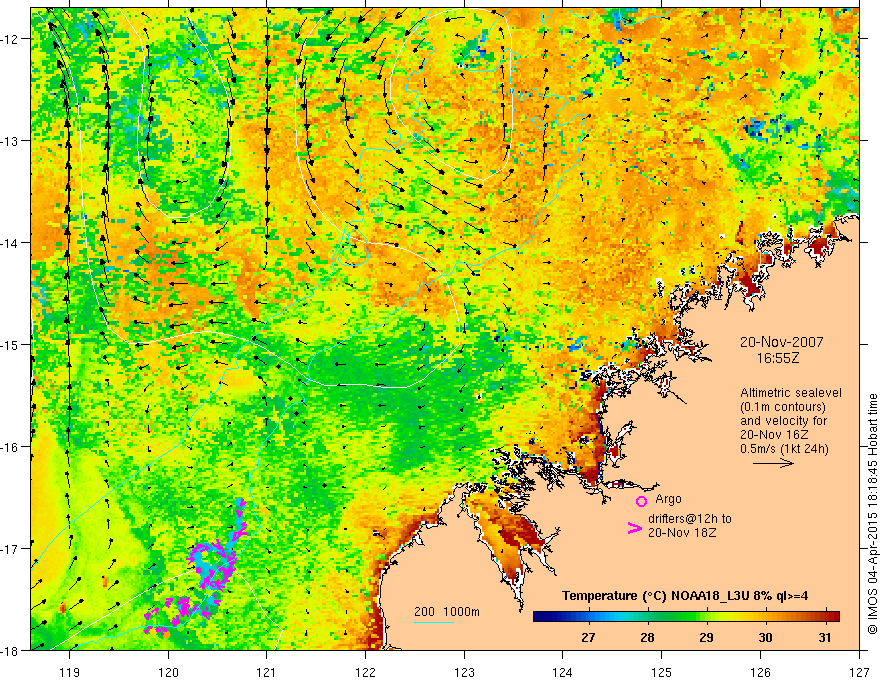Click the 28 value on temperature scale
The height and width of the screenshot is (680, 880).
point(647,637)
